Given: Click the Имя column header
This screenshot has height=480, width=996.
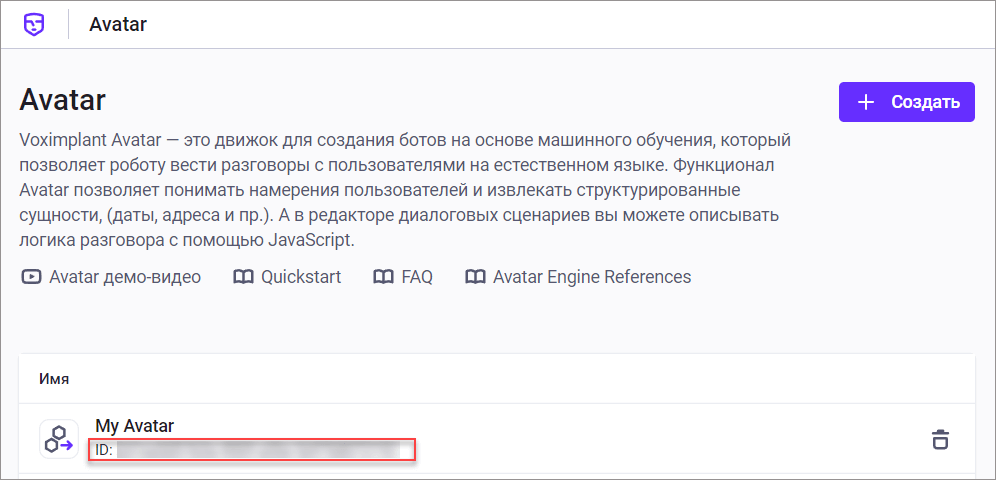Looking at the screenshot, I should click(54, 380).
